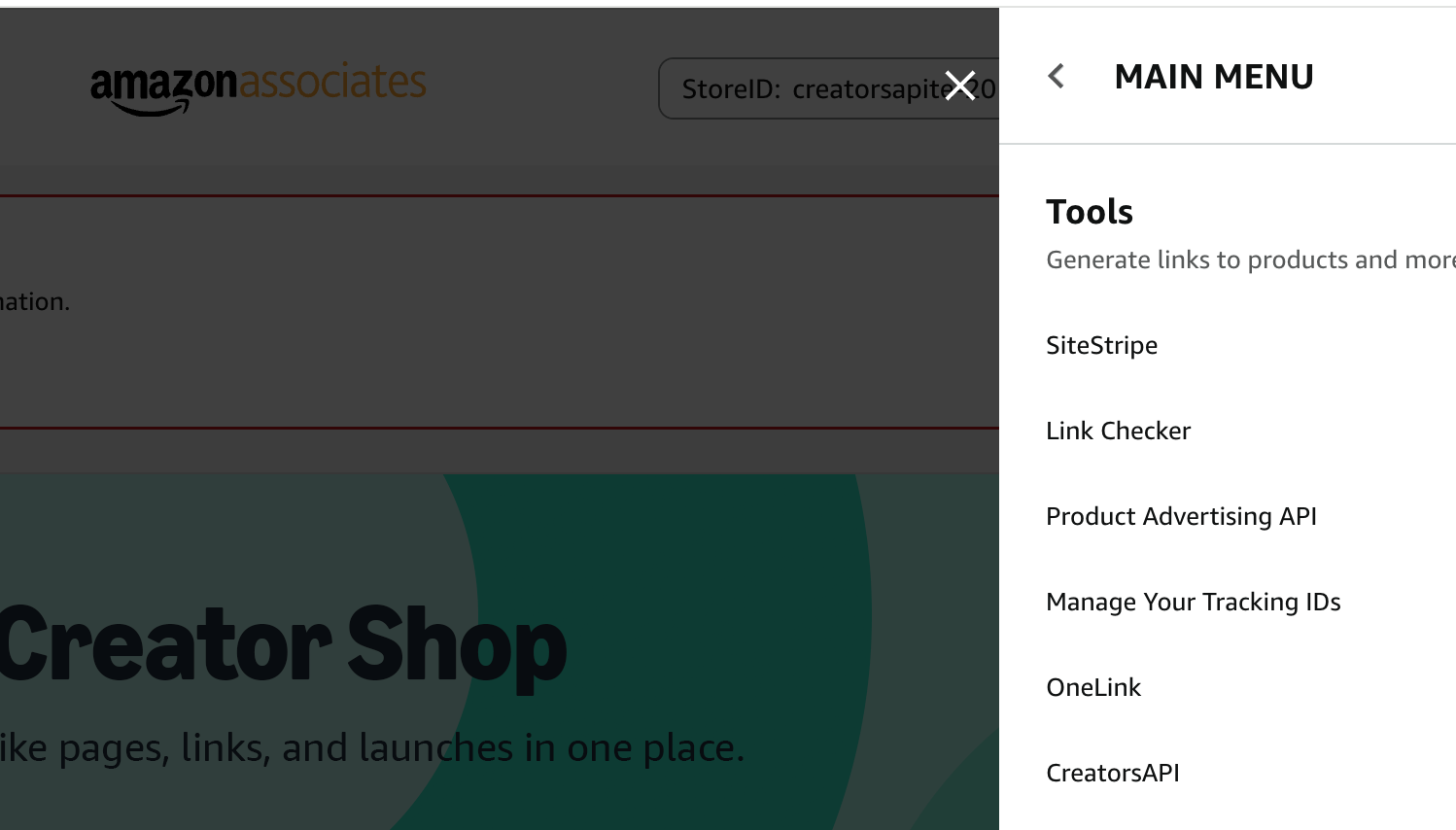Open the OneLink page
This screenshot has height=830, width=1456.
coord(1093,687)
